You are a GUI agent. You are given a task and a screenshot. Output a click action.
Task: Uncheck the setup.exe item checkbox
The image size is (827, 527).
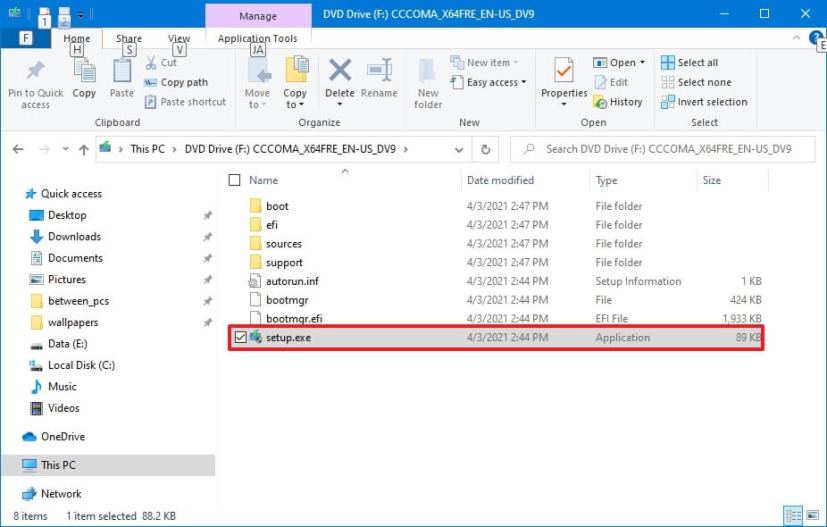pyautogui.click(x=238, y=338)
